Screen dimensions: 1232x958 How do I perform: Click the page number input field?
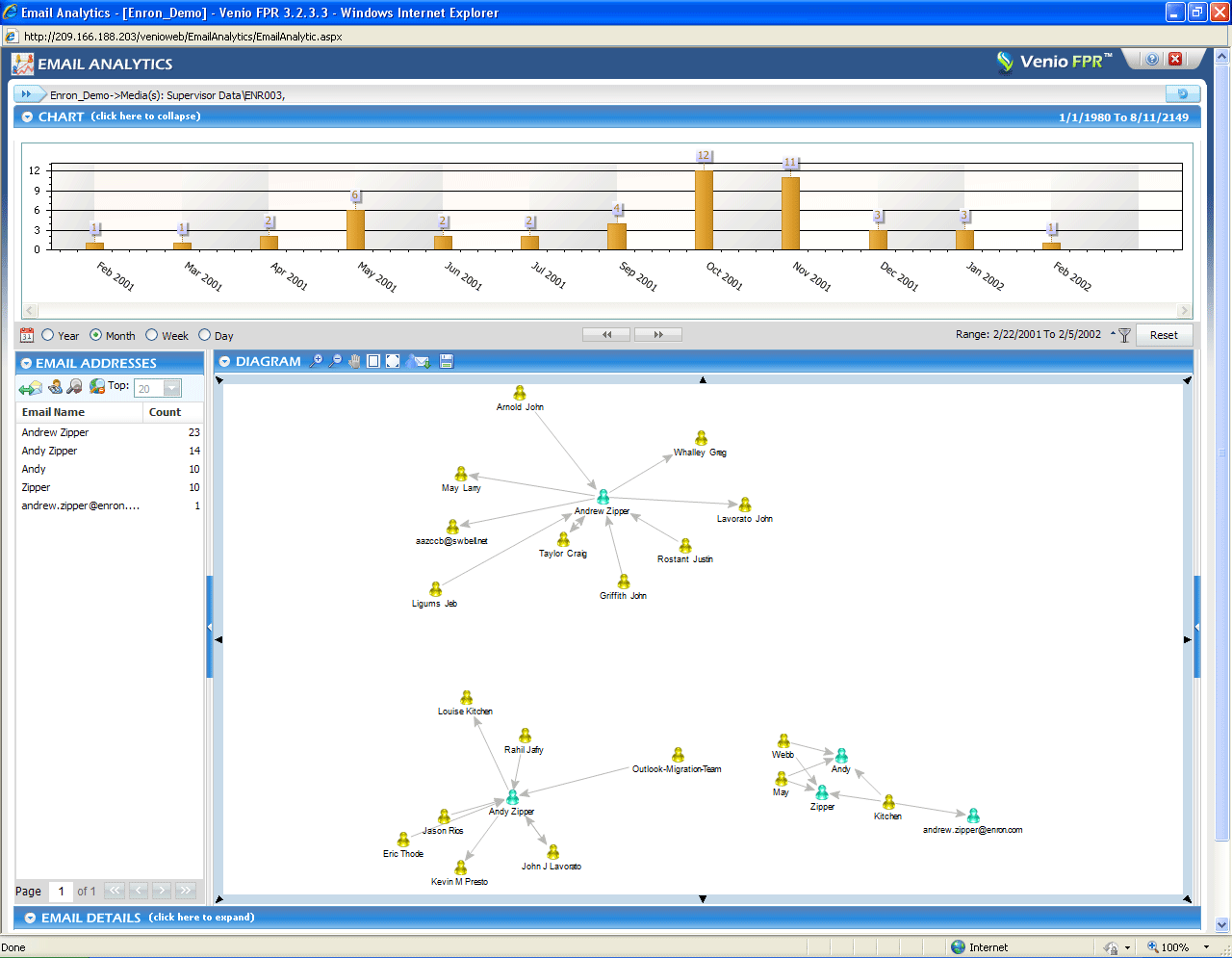[x=61, y=891]
